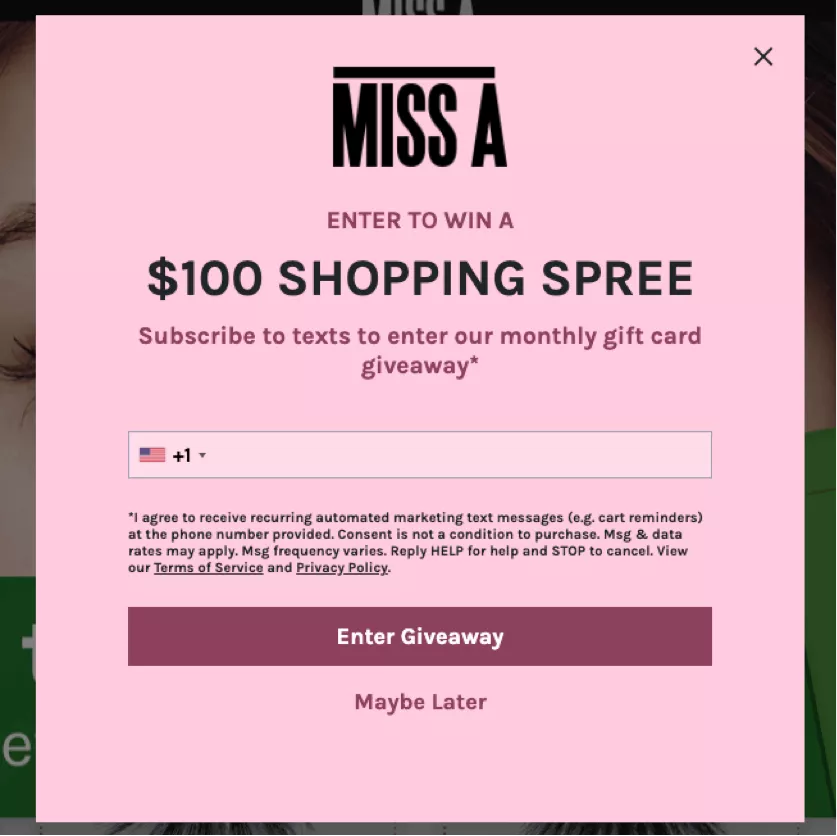
Task: Click the Subscribe to texts subtitle
Action: click(420, 351)
